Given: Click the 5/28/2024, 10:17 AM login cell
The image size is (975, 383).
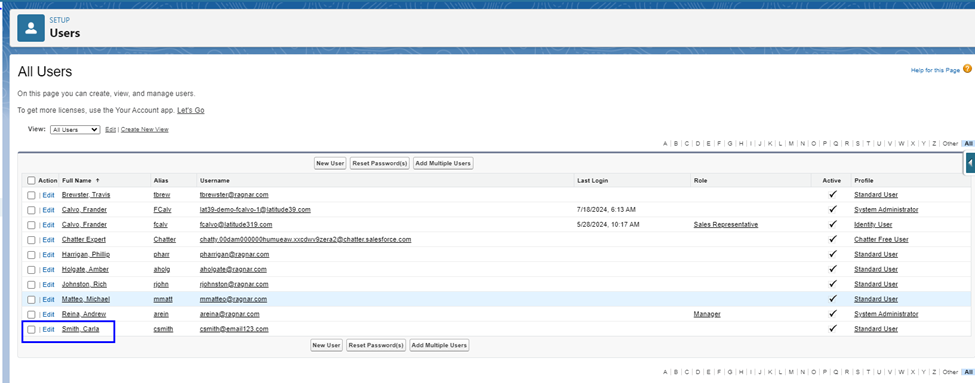Looking at the screenshot, I should point(608,224).
